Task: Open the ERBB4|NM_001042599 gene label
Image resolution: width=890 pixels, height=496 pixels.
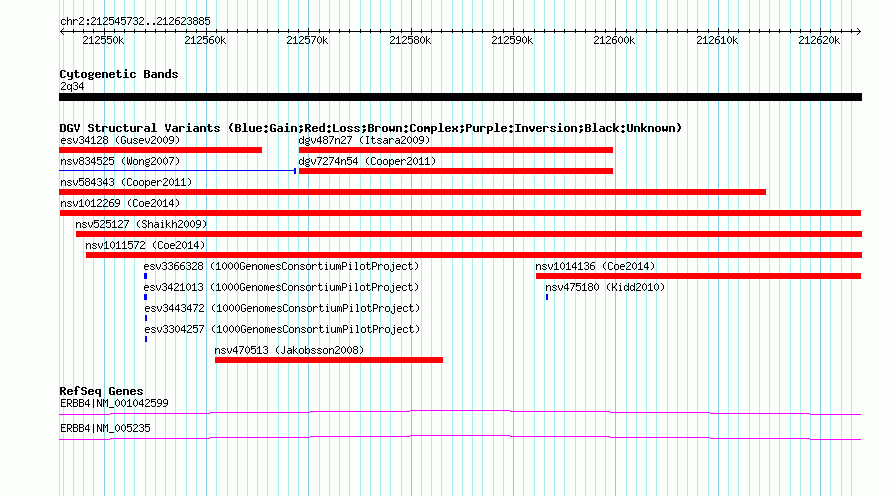Action: [x=115, y=403]
